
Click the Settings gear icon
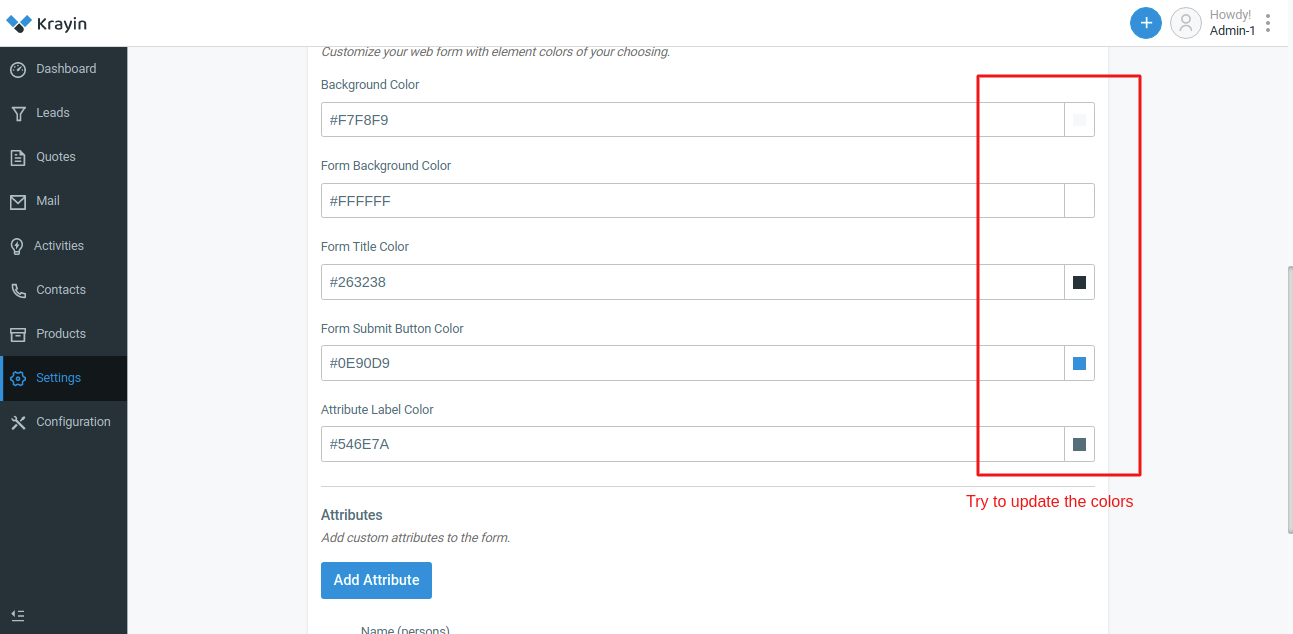click(20, 378)
